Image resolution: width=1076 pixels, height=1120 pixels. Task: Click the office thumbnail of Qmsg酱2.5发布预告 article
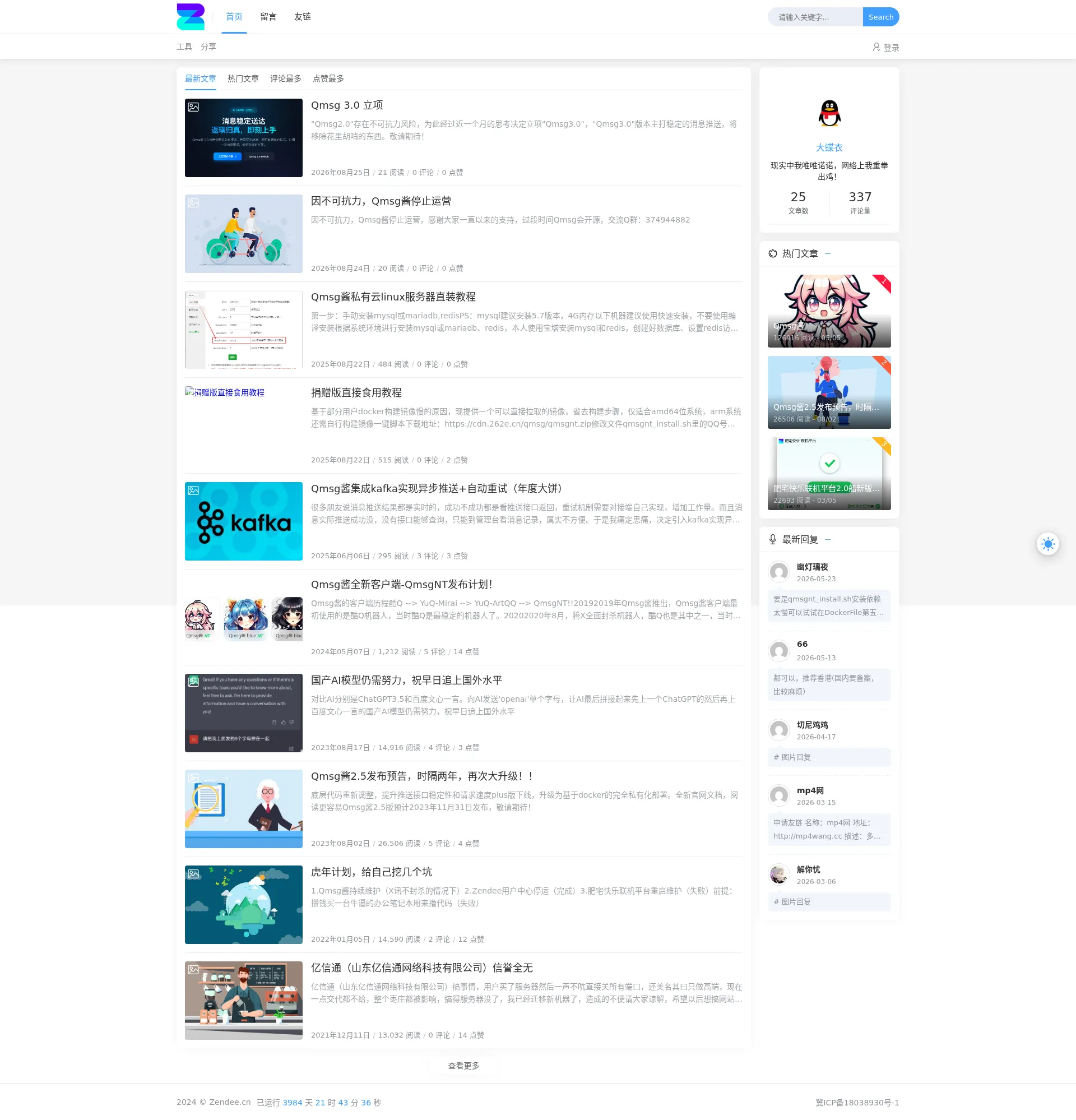243,808
